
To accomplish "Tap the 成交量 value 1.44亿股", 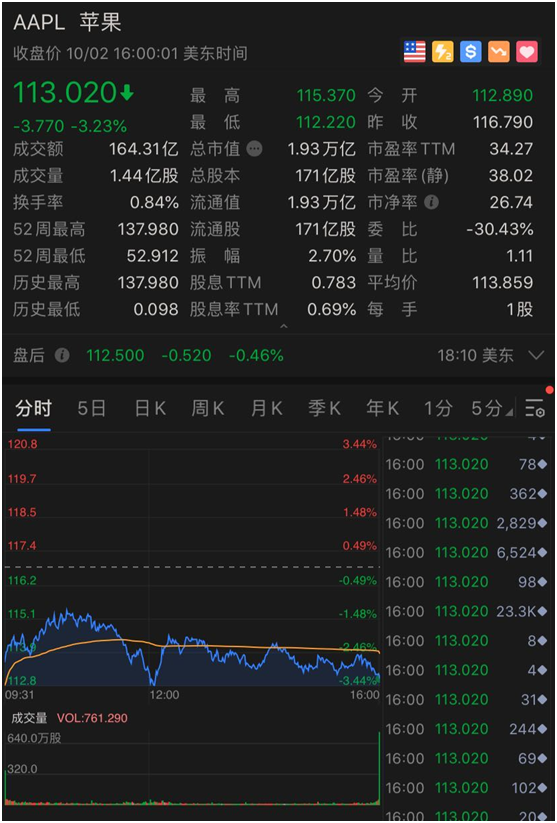I will (144, 176).
